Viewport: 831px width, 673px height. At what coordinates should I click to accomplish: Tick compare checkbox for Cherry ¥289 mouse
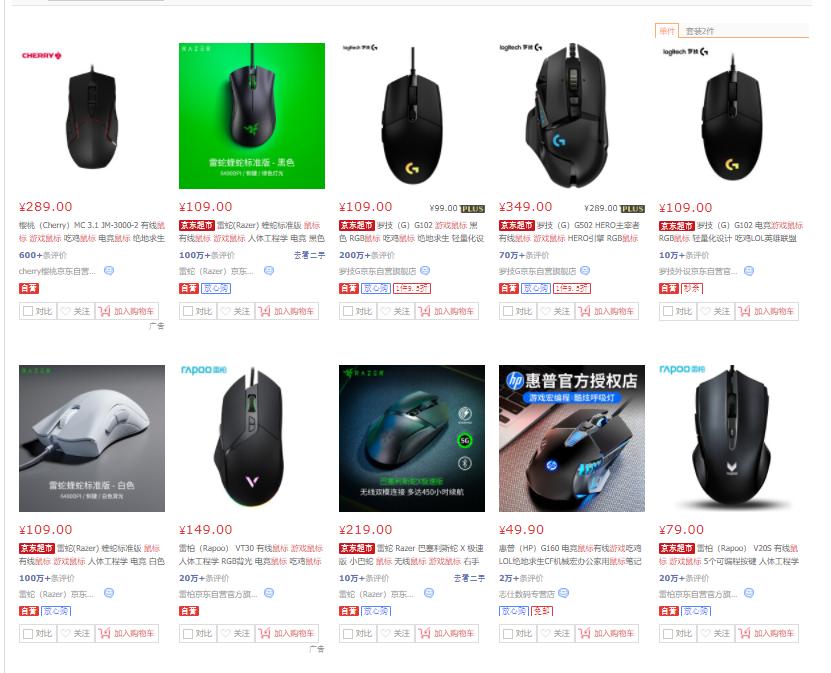click(x=28, y=311)
